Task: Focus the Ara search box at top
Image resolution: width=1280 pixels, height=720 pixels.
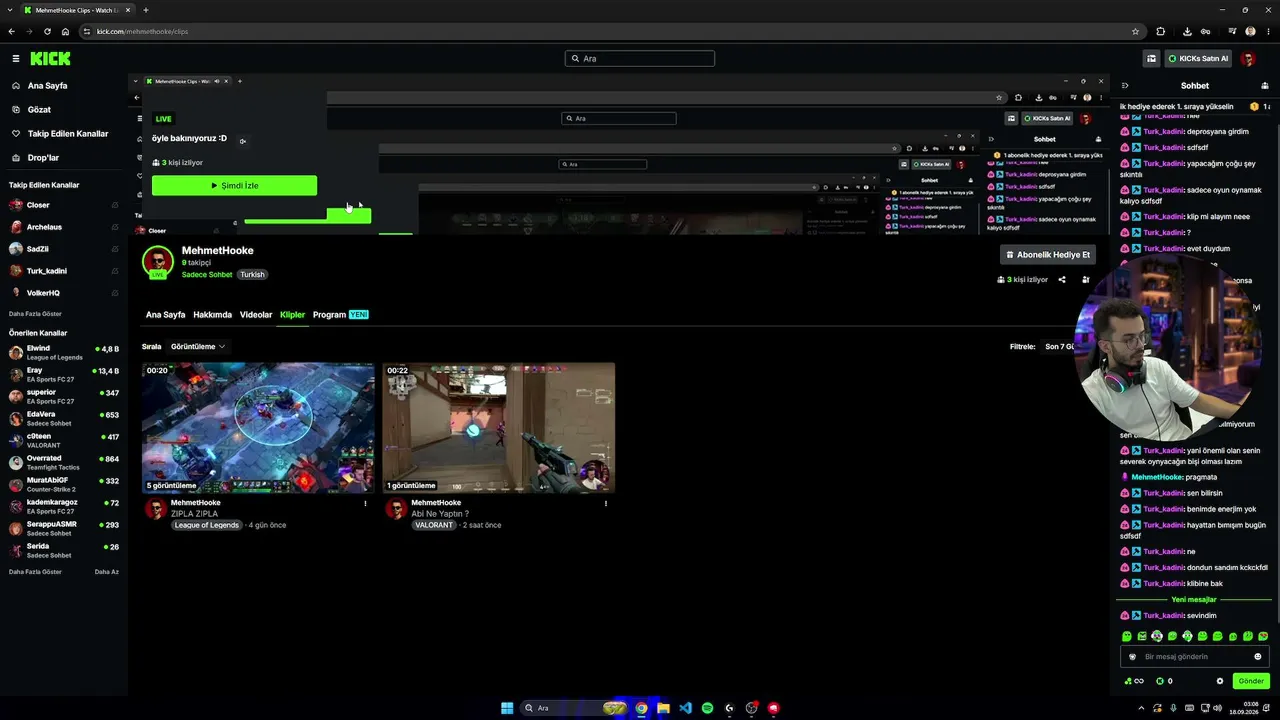Action: tap(640, 59)
